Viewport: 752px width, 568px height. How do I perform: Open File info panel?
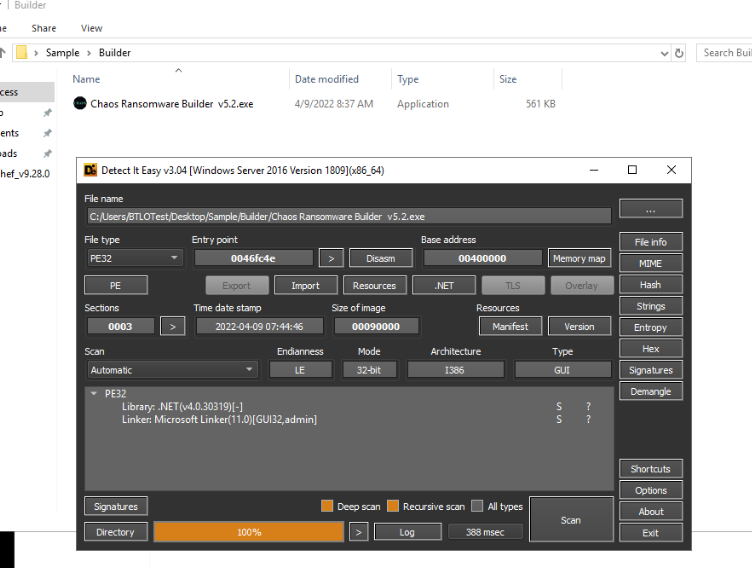click(650, 242)
